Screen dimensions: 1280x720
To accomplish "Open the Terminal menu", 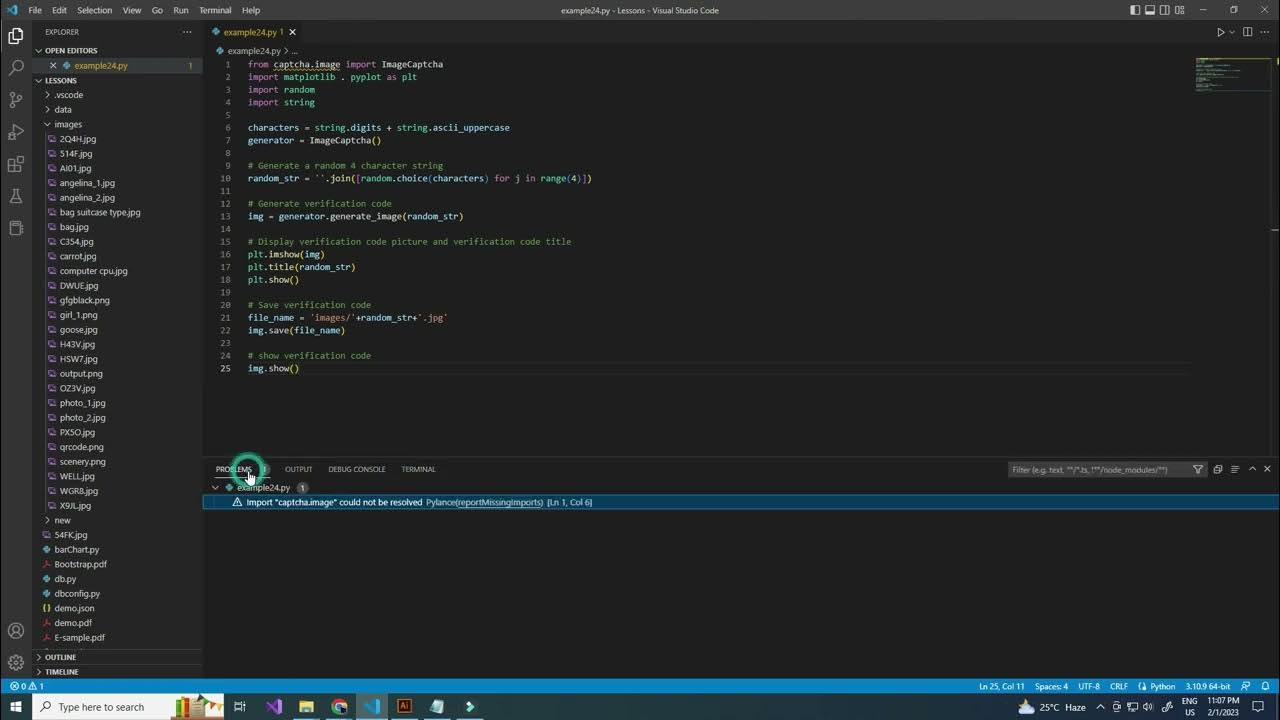I will [215, 10].
